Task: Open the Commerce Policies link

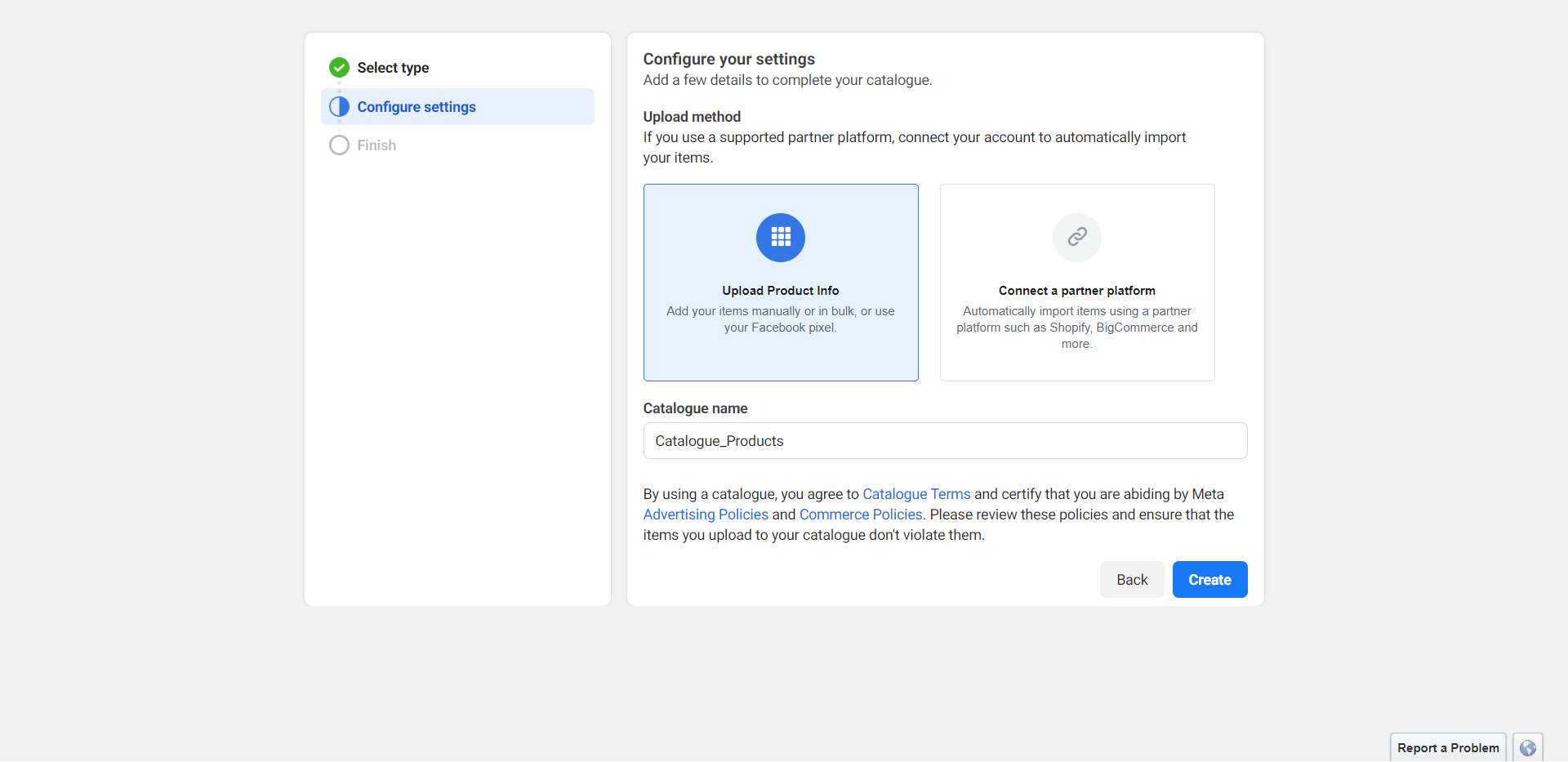Action: pos(861,515)
